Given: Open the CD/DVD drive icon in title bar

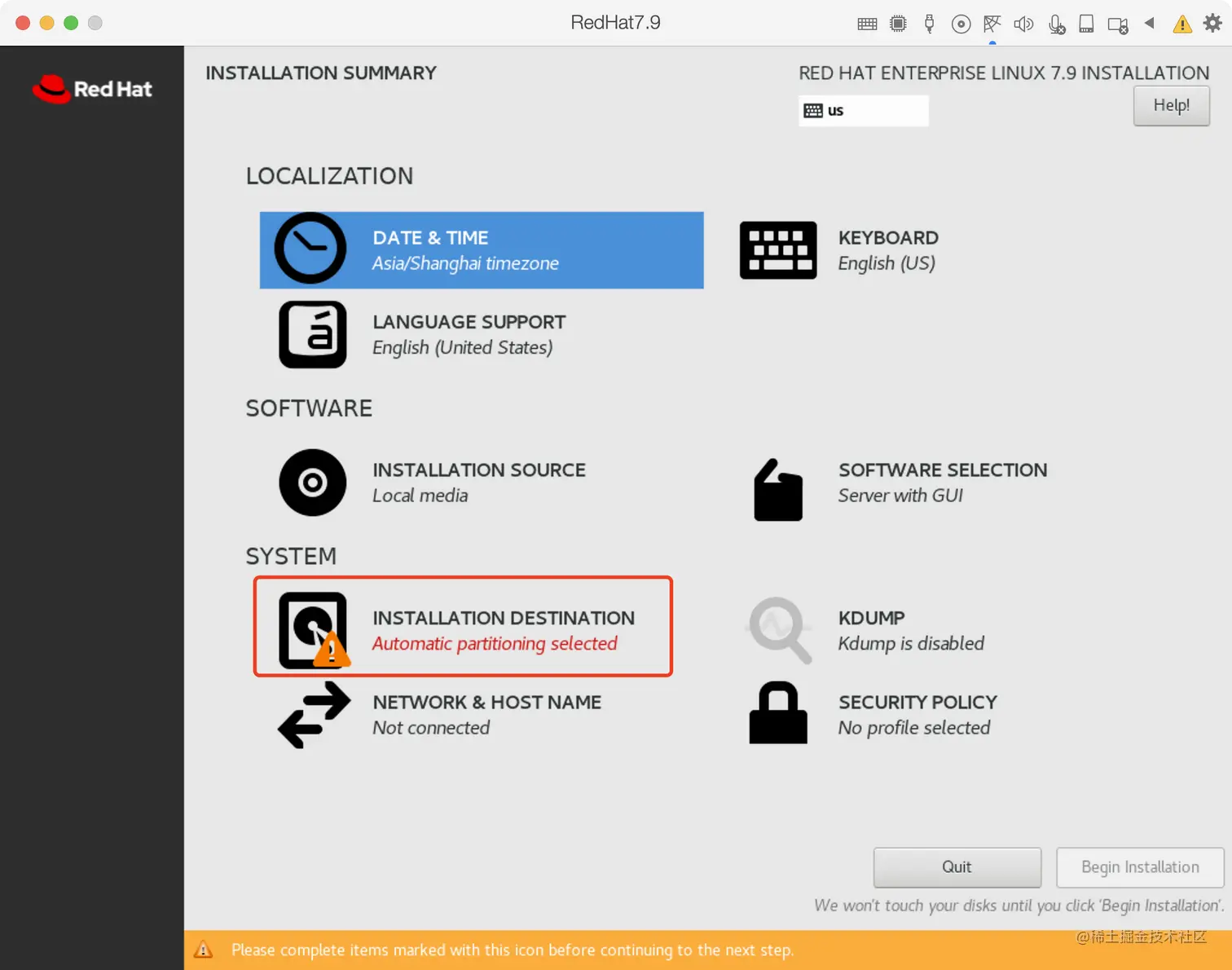Looking at the screenshot, I should (x=961, y=24).
